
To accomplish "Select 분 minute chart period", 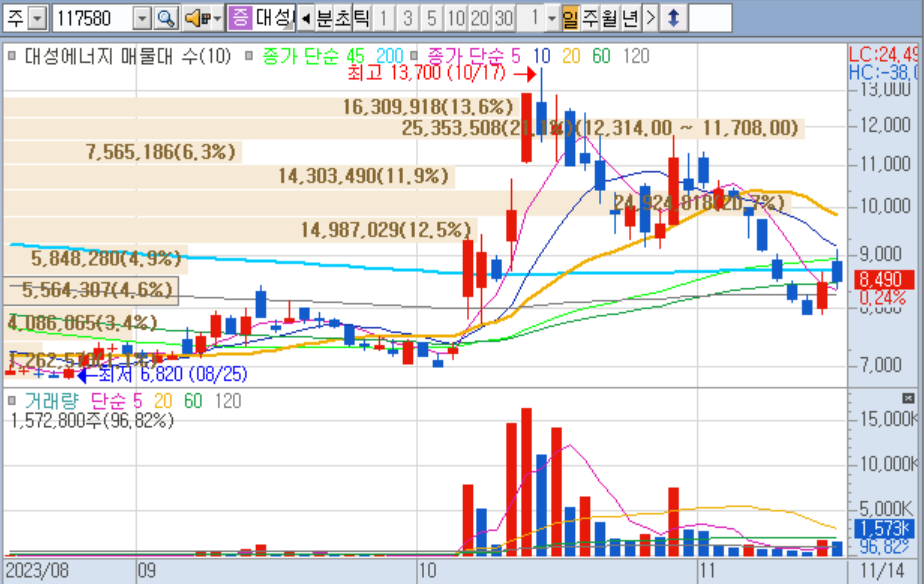I will pyautogui.click(x=324, y=19).
